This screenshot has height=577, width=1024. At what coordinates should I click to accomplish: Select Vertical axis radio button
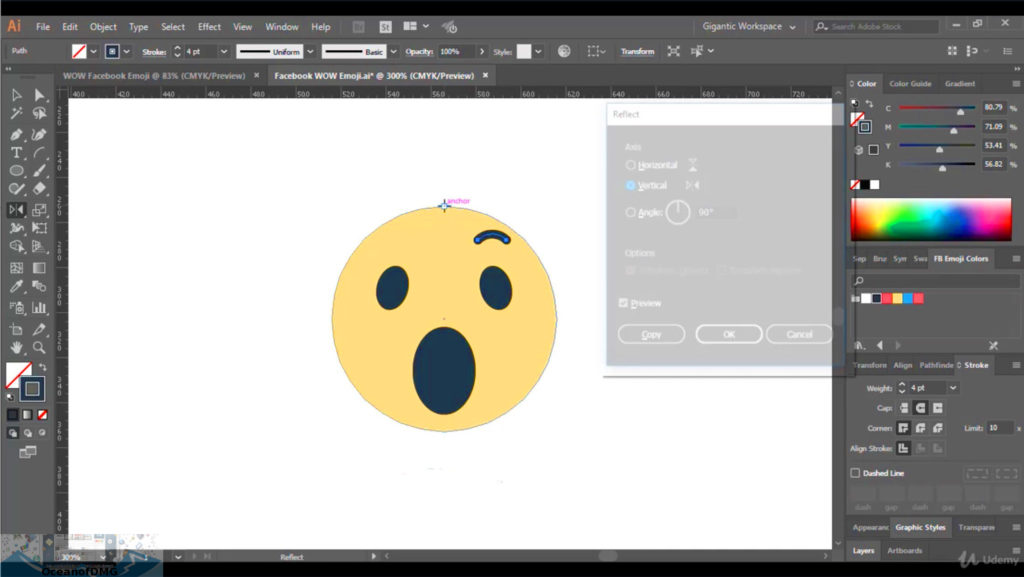pos(630,185)
